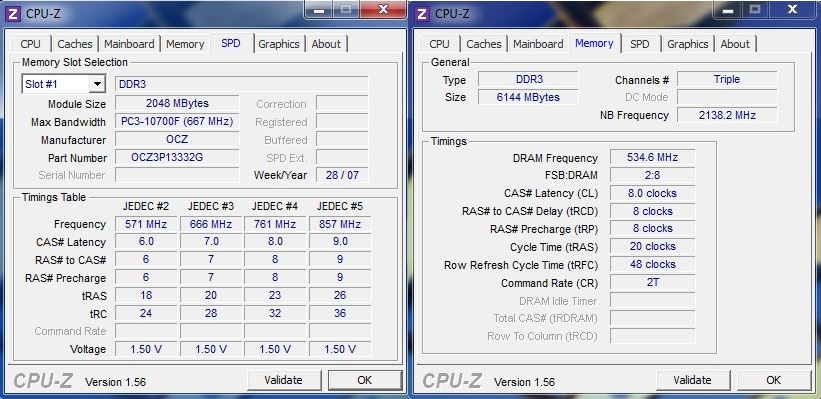
Task: Click Validate button in left SPD window
Action: coord(283,380)
